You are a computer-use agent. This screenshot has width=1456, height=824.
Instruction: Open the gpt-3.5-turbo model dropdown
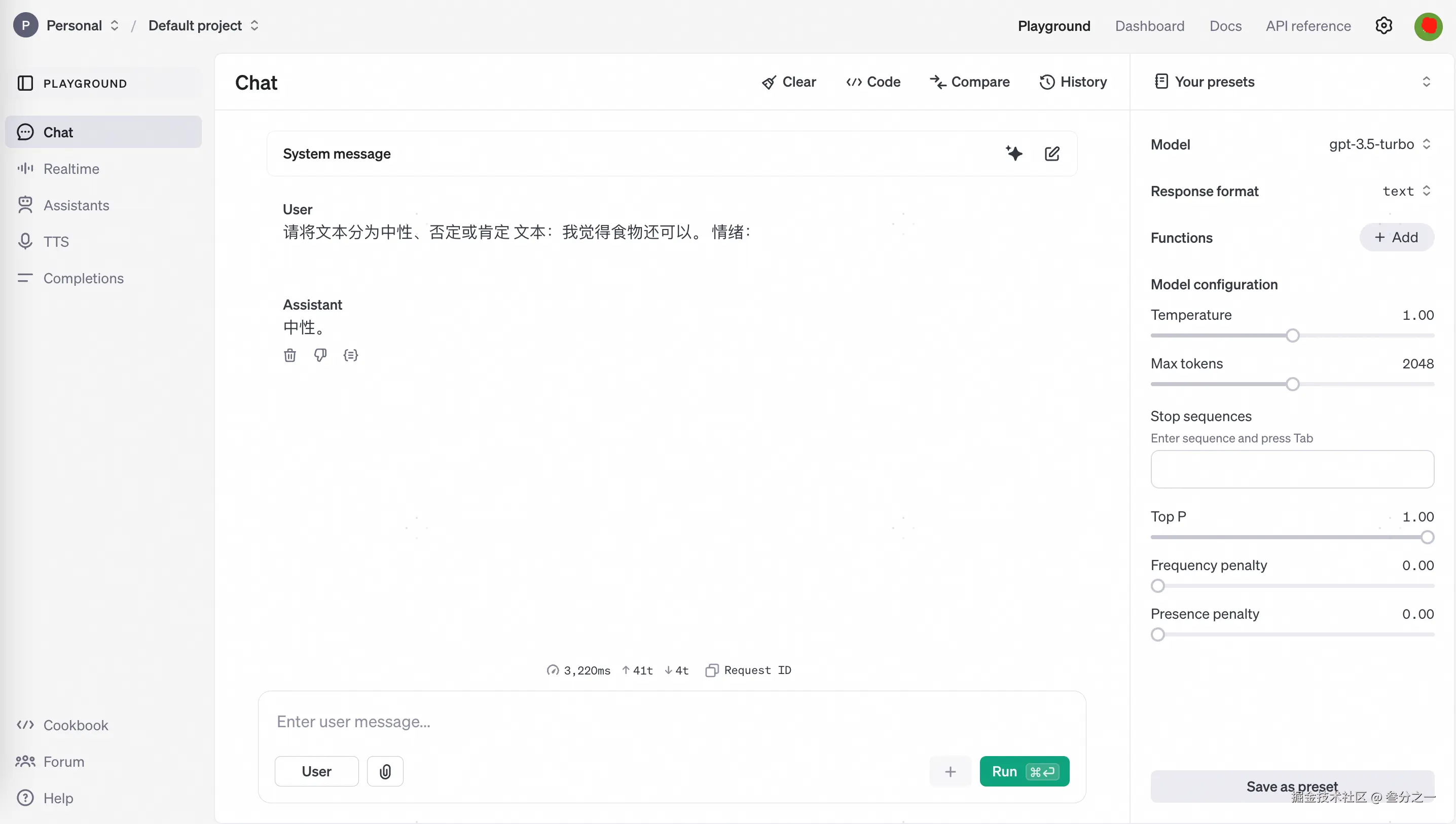[1379, 144]
